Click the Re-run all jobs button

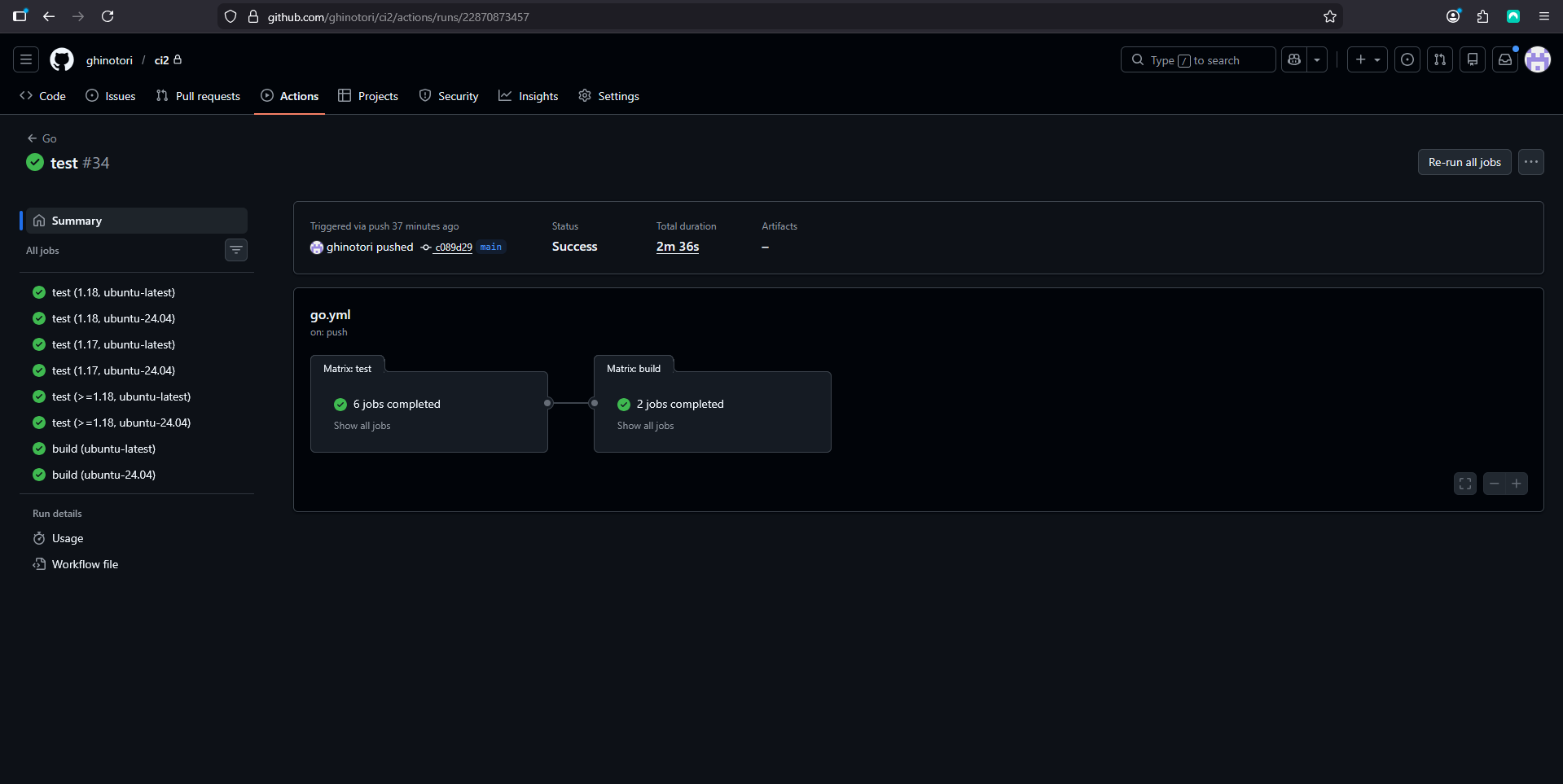(1464, 162)
